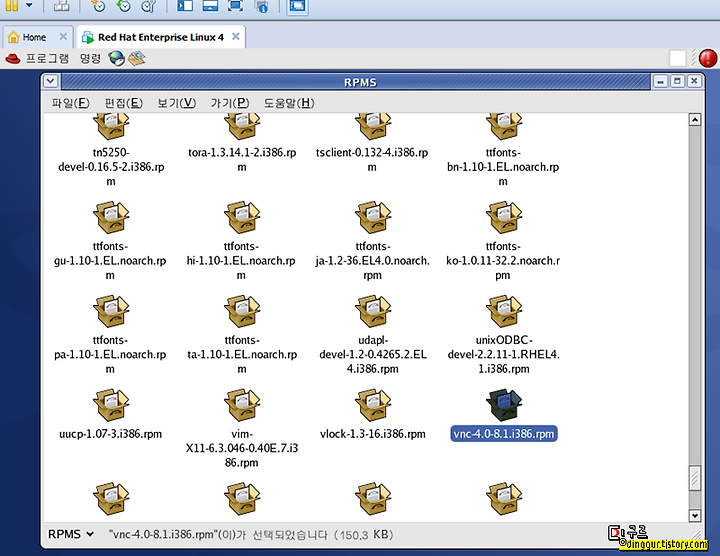Viewport: 720px width, 556px height.
Task: Open the dropdown arrow beside the pause button
Action: 29,6
